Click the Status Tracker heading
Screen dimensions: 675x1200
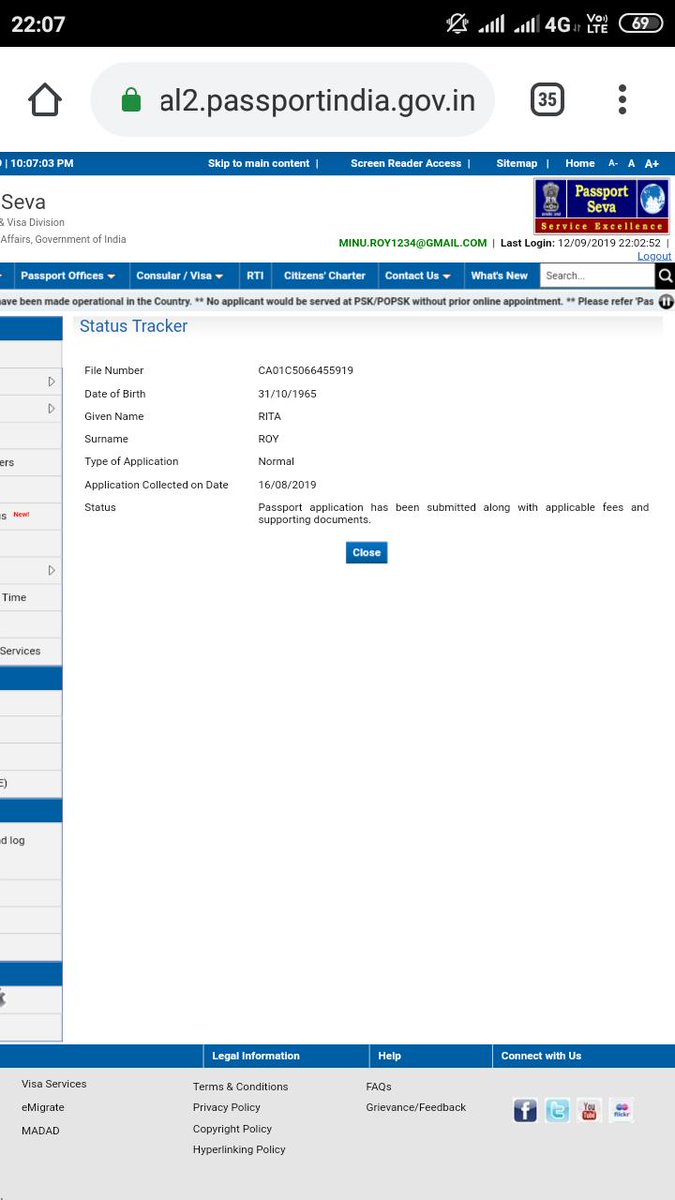click(133, 326)
